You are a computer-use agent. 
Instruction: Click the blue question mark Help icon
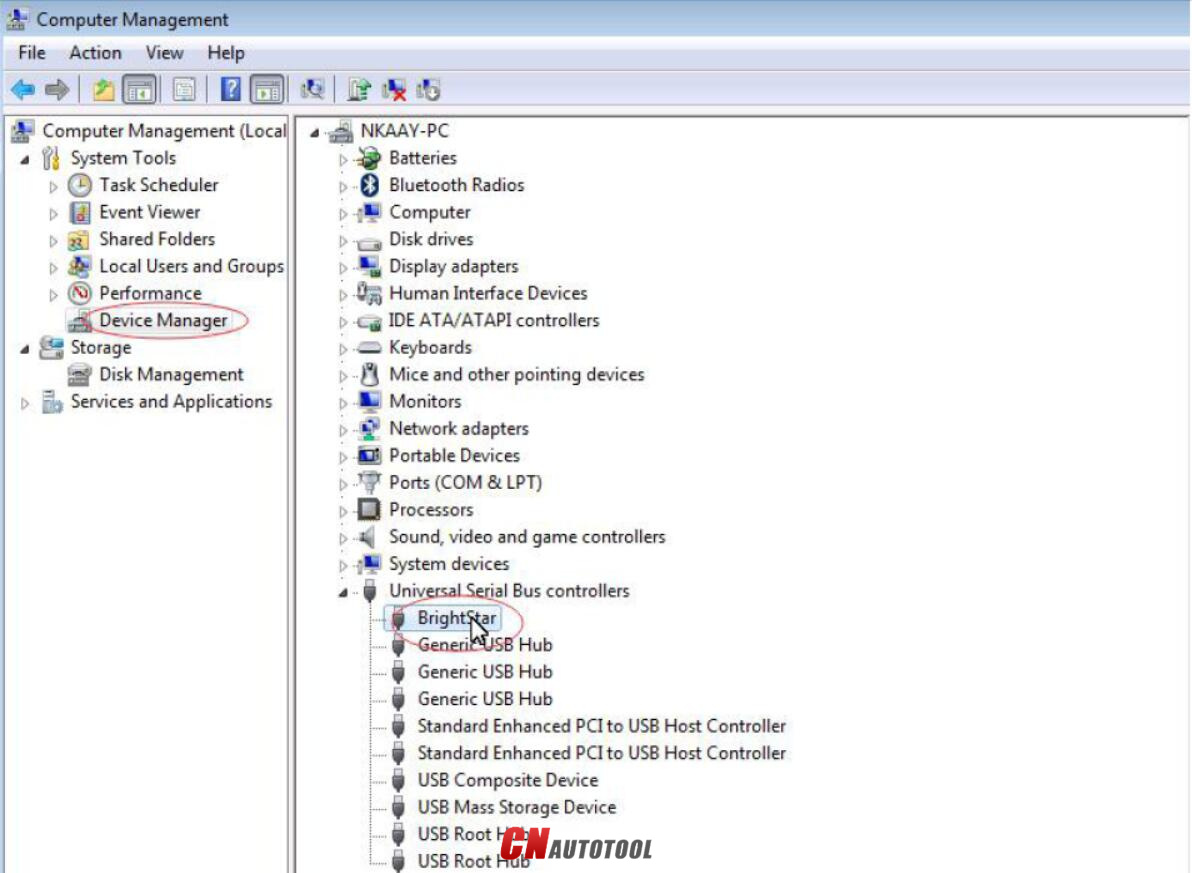[x=230, y=90]
